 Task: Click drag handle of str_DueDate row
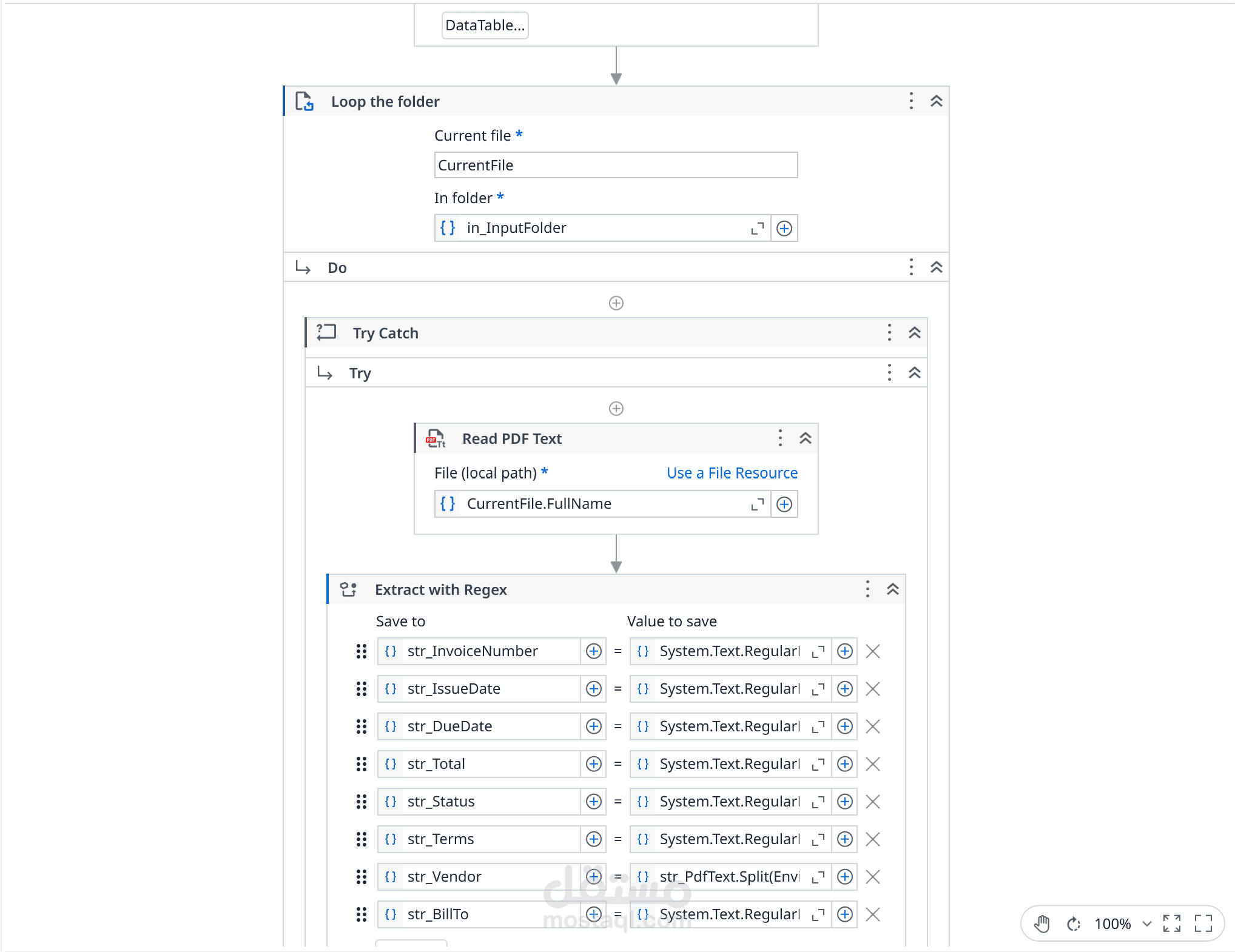coord(362,726)
